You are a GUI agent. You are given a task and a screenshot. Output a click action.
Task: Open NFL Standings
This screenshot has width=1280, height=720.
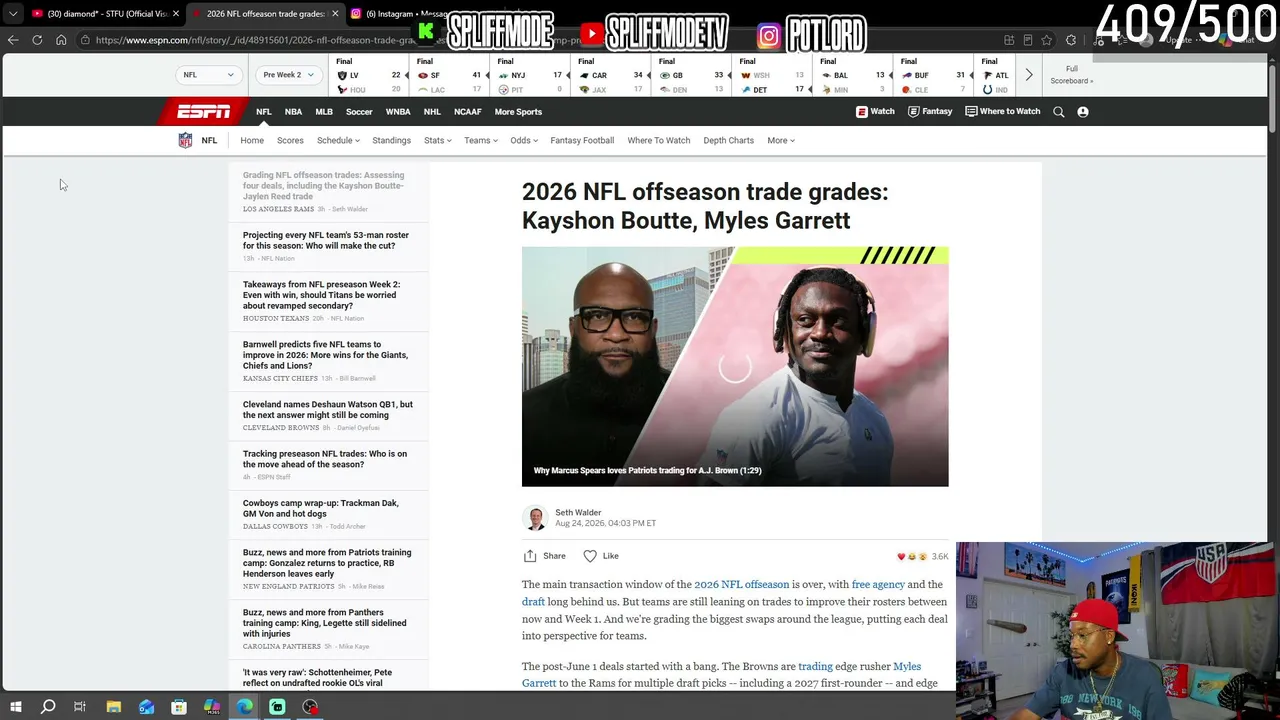tap(391, 140)
